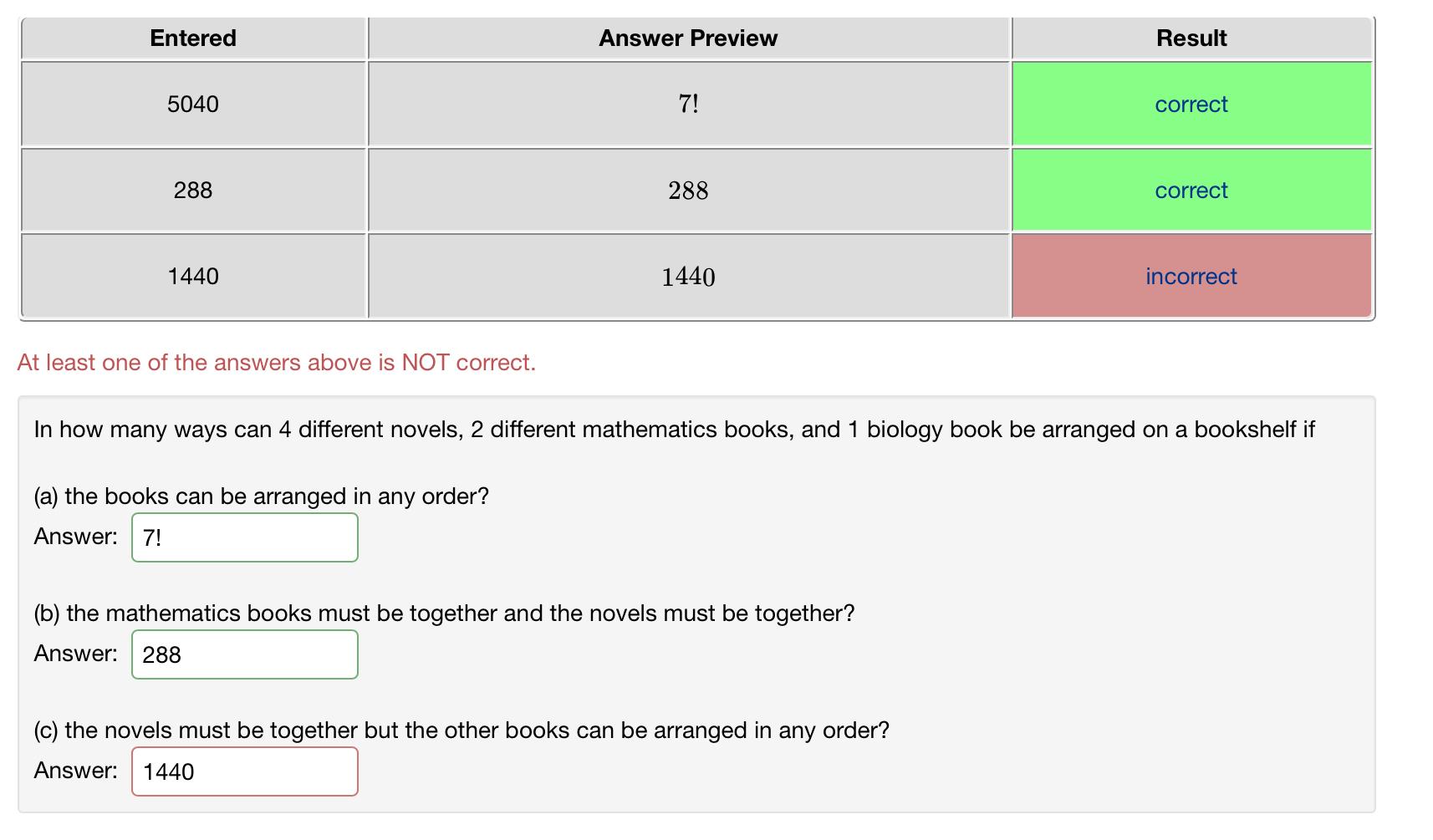Click part (b) question text
The width and height of the screenshot is (1433, 840).
(444, 612)
